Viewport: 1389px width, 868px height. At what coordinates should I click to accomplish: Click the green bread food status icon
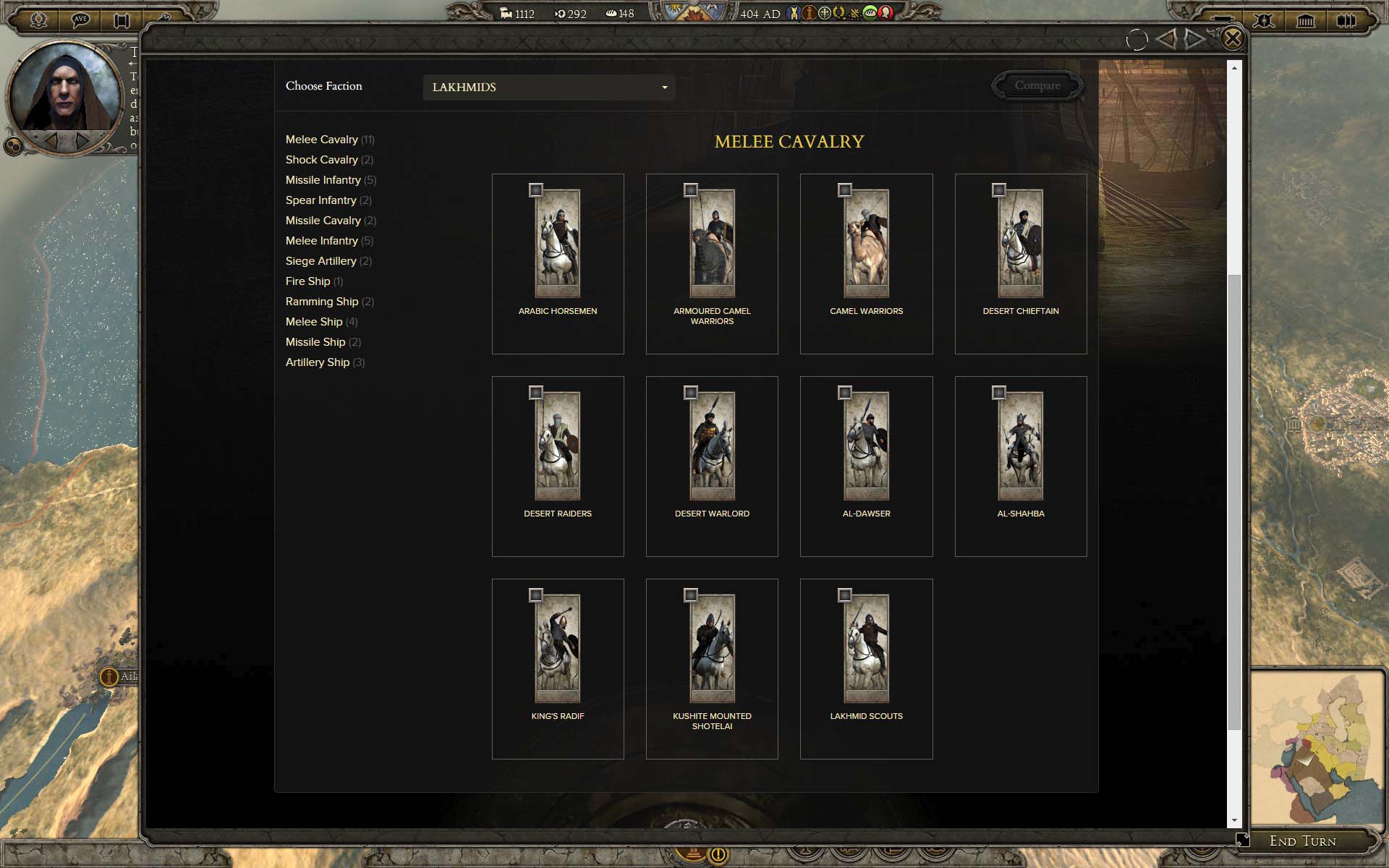[x=870, y=13]
